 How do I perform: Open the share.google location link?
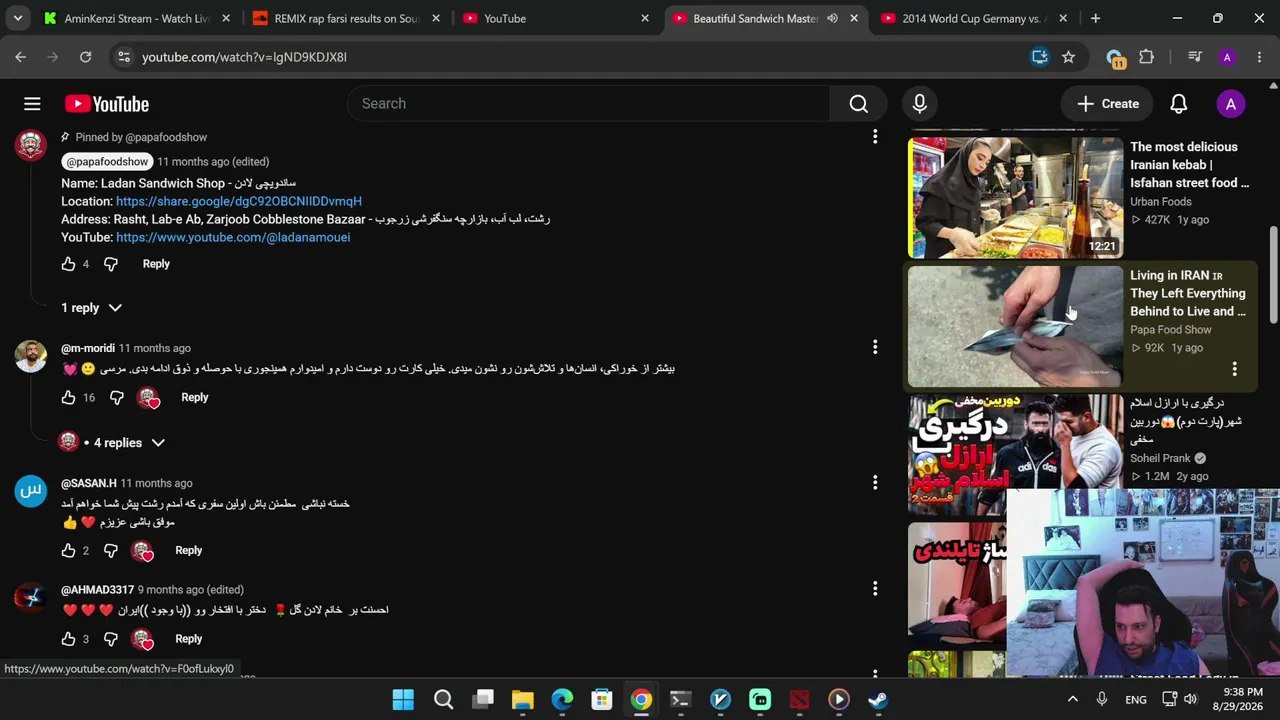pyautogui.click(x=239, y=201)
